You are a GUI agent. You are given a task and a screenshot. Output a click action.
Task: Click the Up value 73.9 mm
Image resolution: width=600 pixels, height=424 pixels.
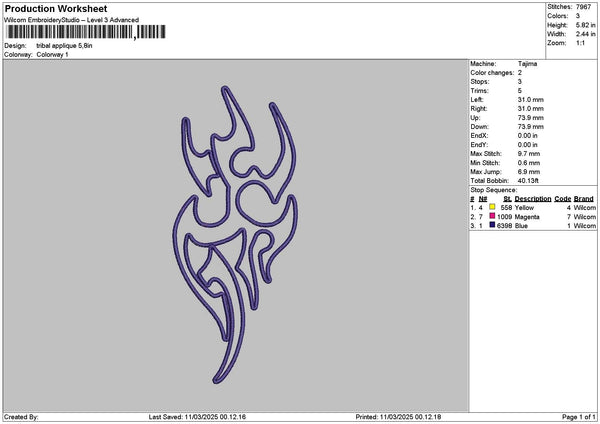click(530, 118)
